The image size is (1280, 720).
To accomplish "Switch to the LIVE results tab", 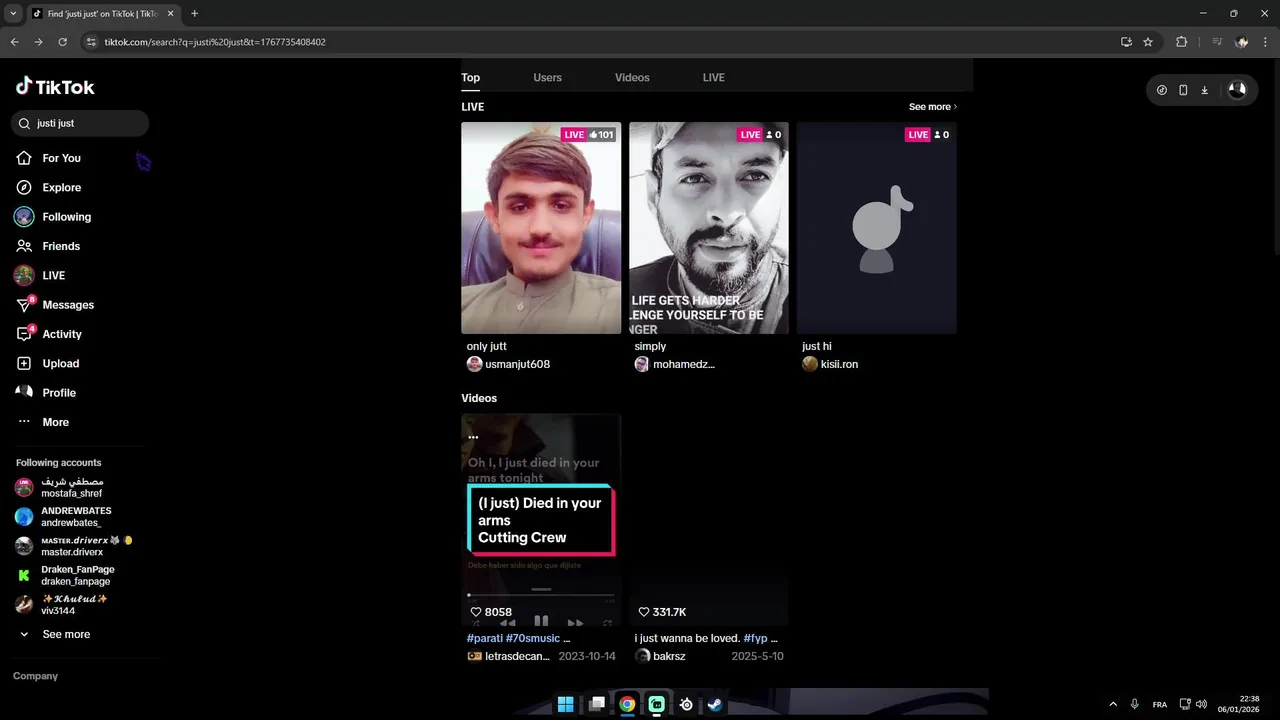I will click(713, 77).
